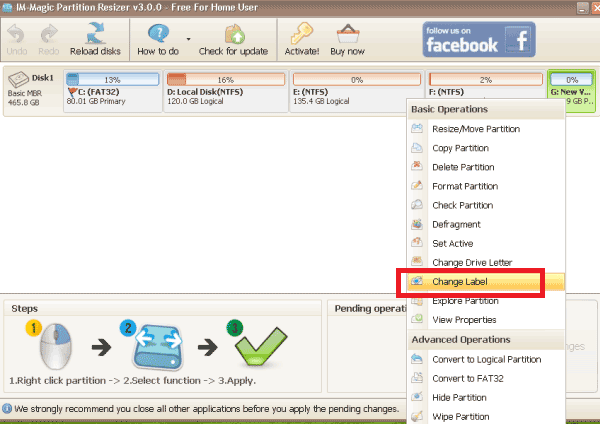600x424 pixels.
Task: Click the Wipe Partition menu icon
Action: coord(417,416)
